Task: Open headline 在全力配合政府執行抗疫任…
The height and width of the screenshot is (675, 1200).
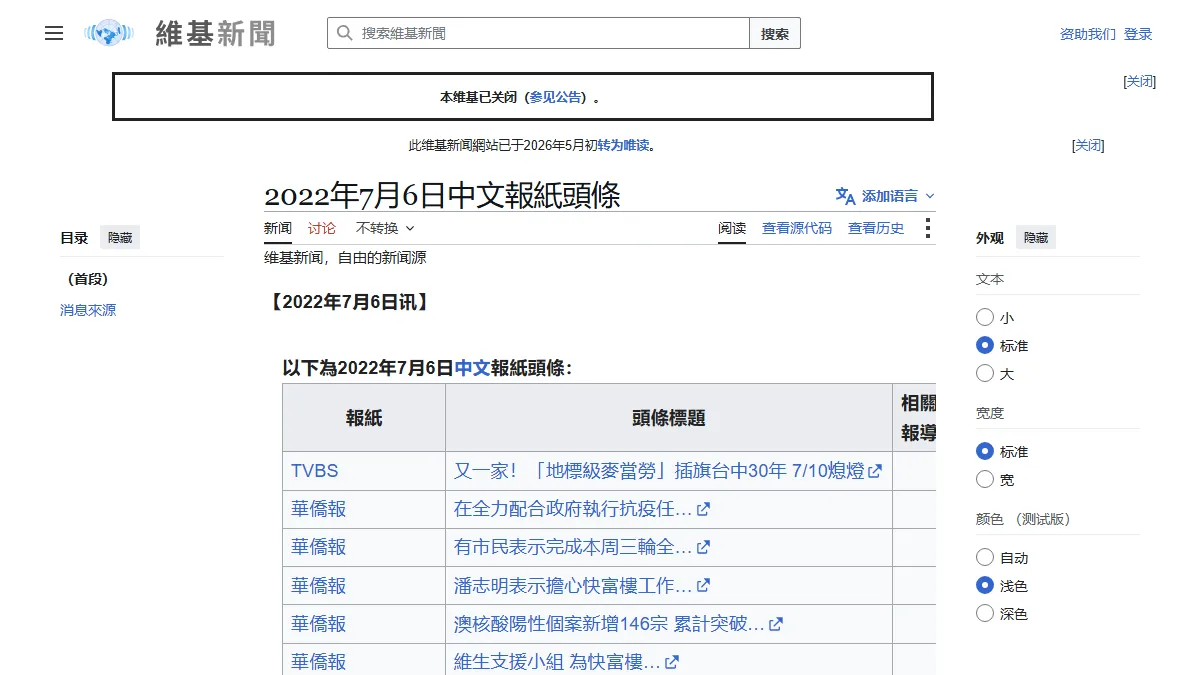Action: [x=573, y=509]
